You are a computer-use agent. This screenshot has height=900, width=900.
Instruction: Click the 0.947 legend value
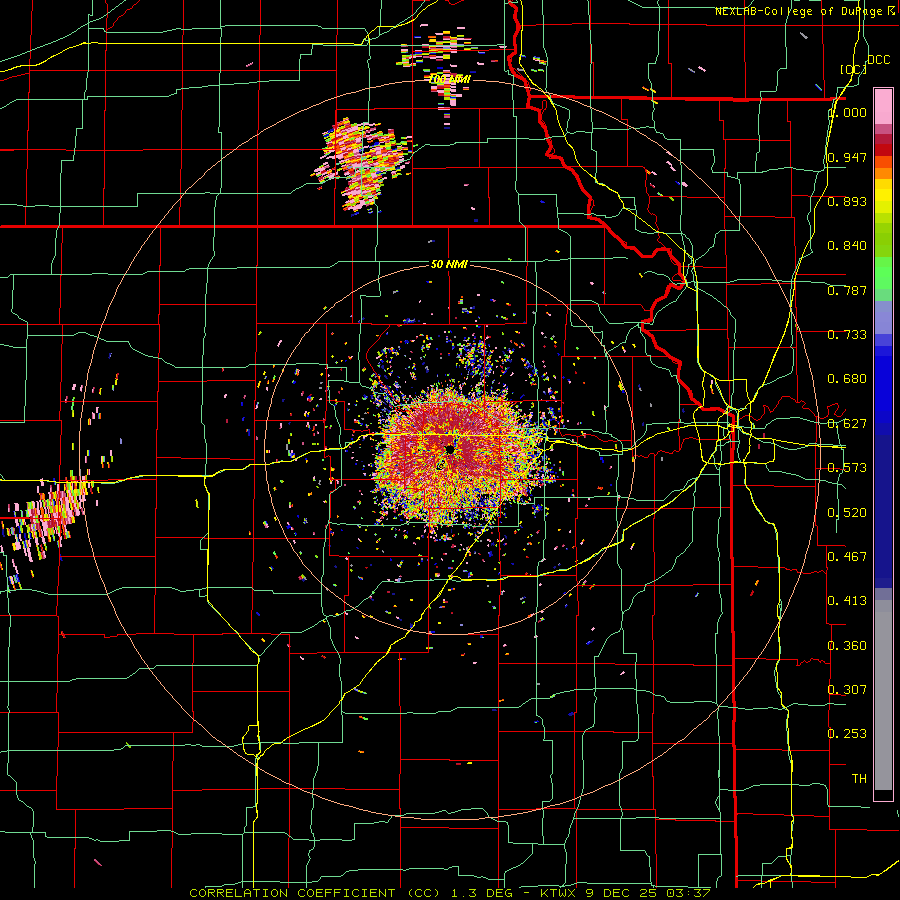[847, 157]
